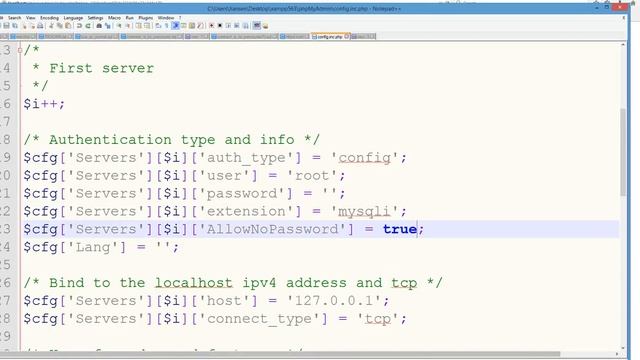
Task: Click the Zoom Out toolbar icon
Action: point(128,26)
